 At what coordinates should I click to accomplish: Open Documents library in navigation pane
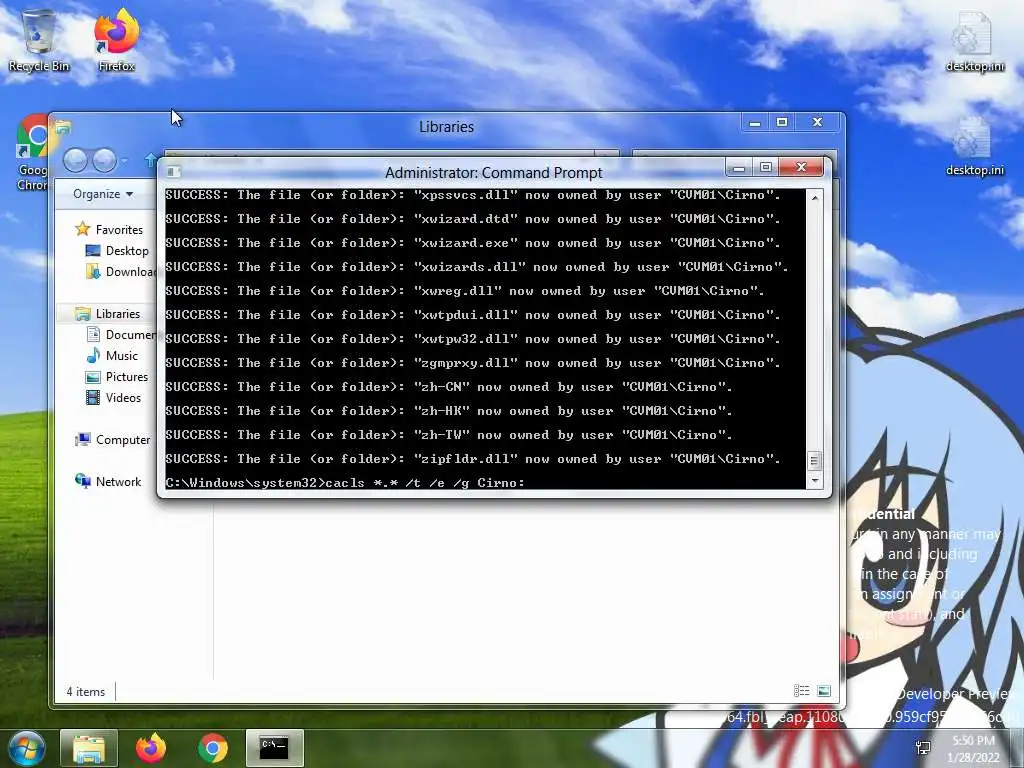[x=121, y=334]
